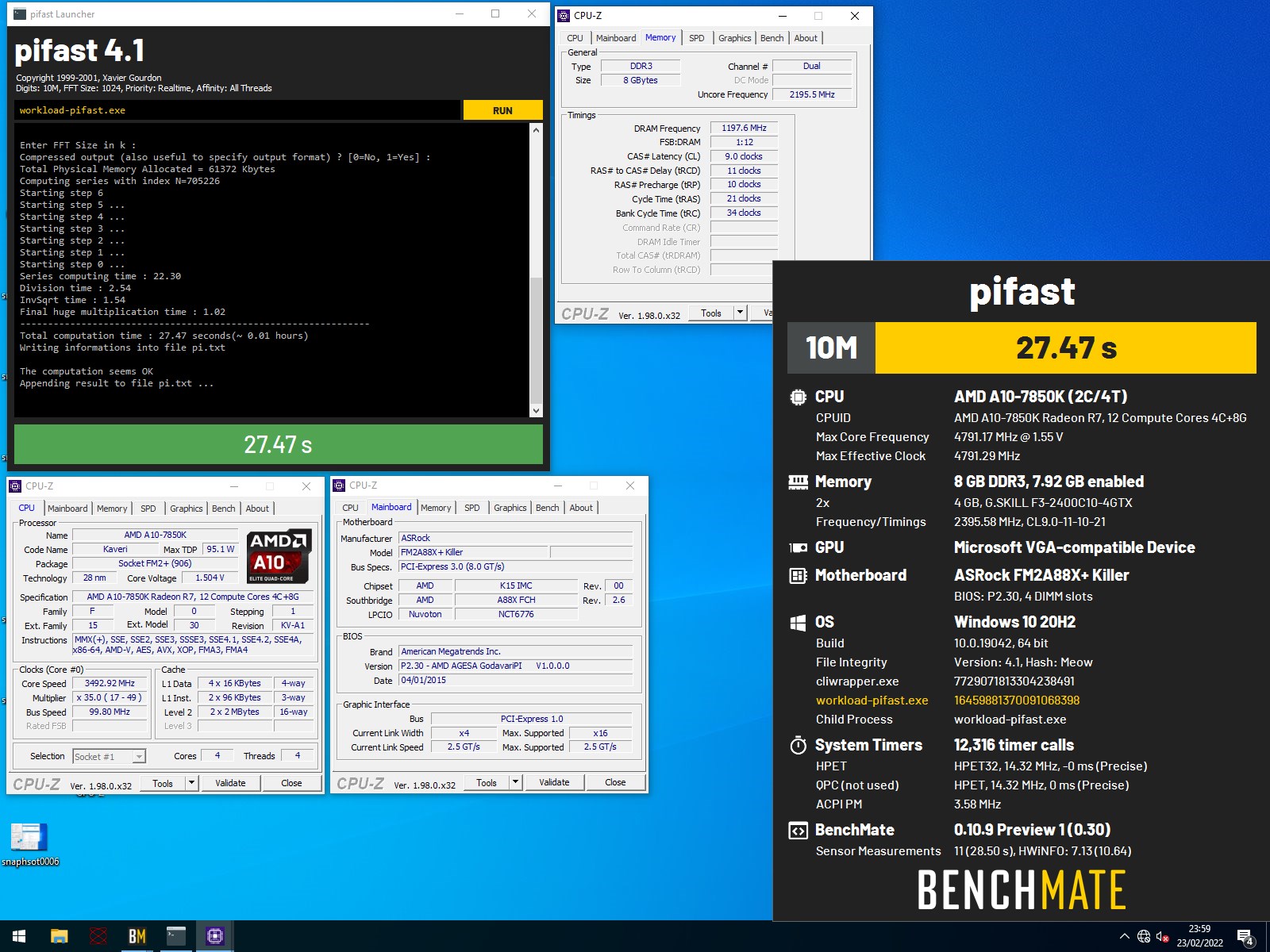Image resolution: width=1270 pixels, height=952 pixels.
Task: Open the snapshot0006 desktop file
Action: pyautogui.click(x=29, y=844)
